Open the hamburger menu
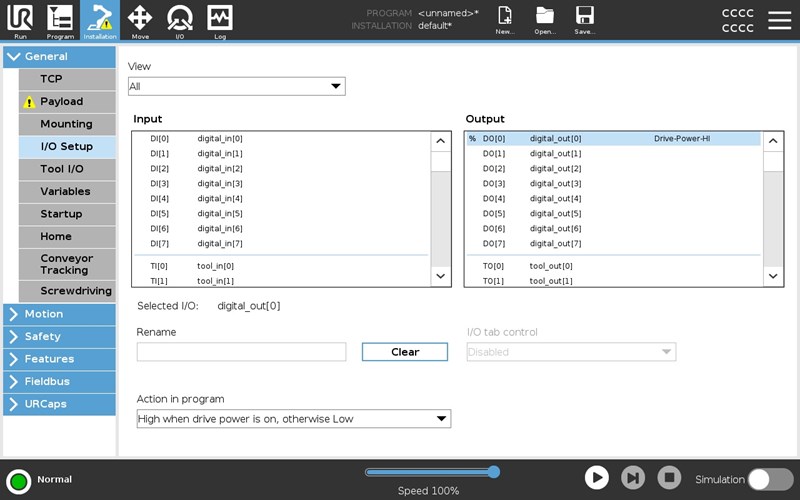The height and width of the screenshot is (500, 800). 779,20
